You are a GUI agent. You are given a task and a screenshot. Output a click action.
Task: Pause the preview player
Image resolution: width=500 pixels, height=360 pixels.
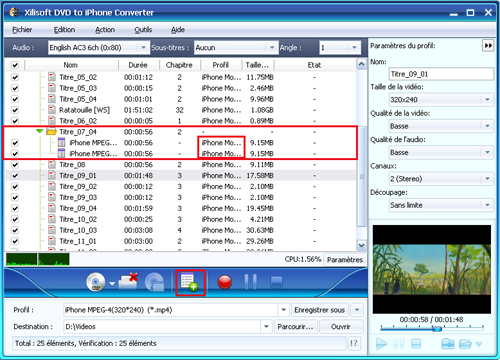coord(399,344)
